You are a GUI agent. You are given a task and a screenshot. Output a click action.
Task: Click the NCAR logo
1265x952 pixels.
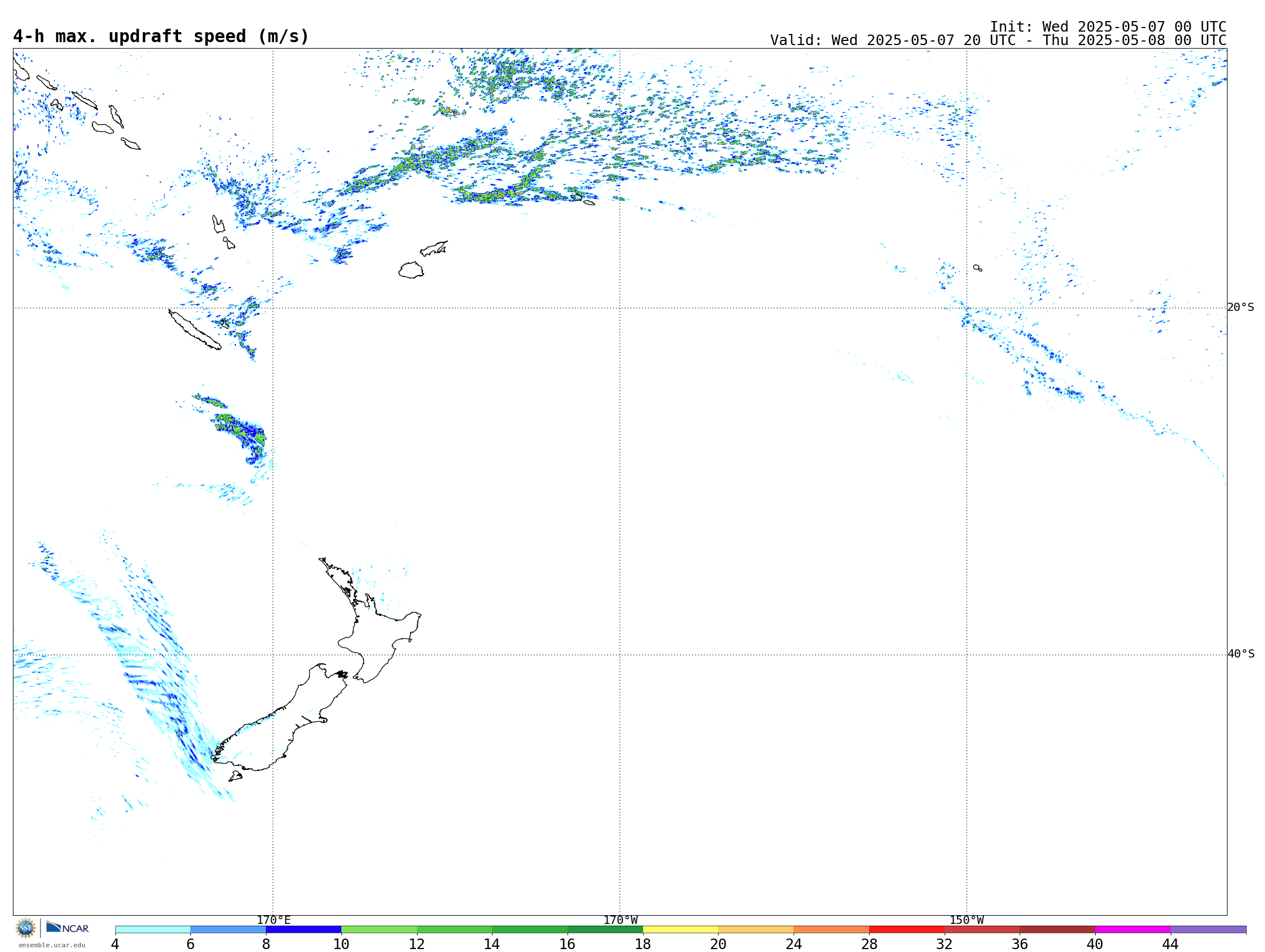click(67, 928)
